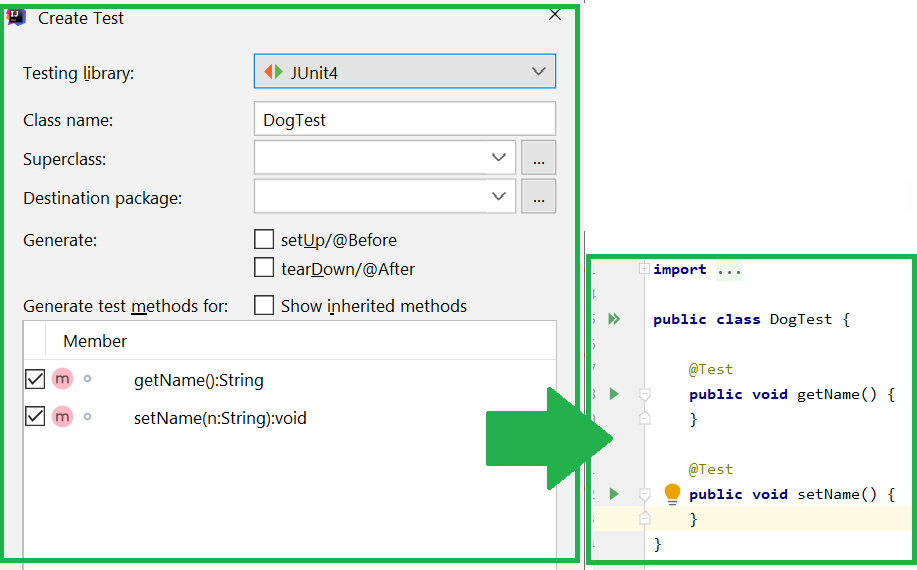Click the IntelliJ icon in the dialog title

tap(15, 17)
